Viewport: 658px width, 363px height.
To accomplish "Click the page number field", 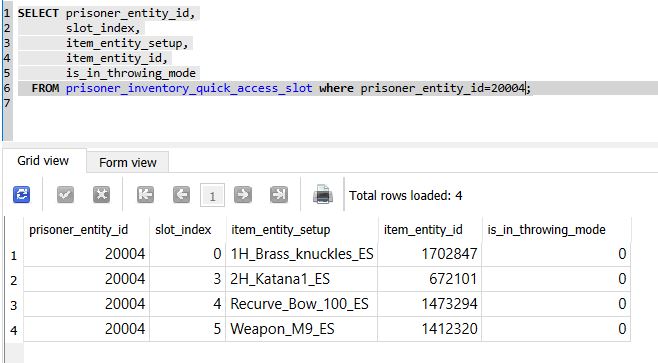I will [212, 195].
